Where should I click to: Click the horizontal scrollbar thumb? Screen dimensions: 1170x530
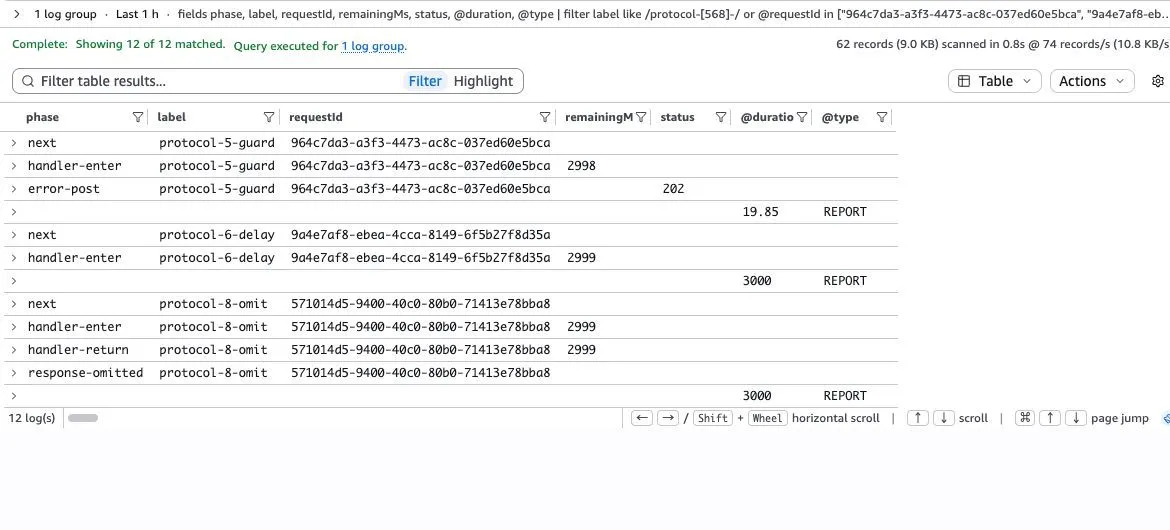[83, 418]
